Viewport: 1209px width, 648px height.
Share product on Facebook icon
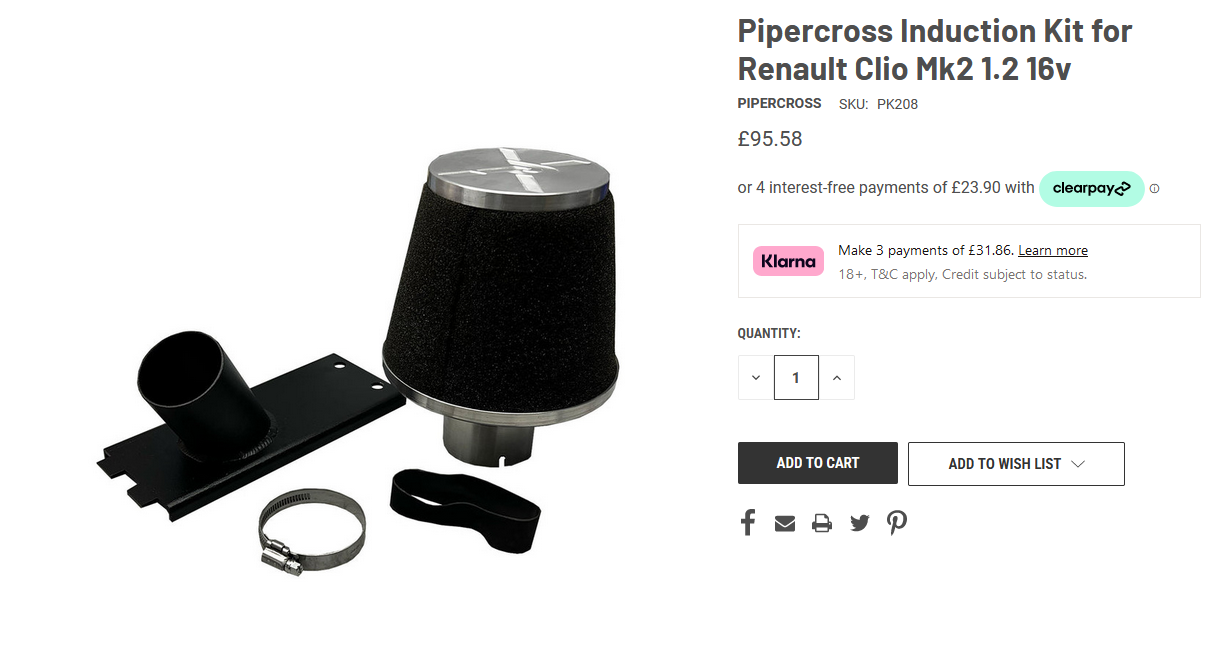click(747, 522)
